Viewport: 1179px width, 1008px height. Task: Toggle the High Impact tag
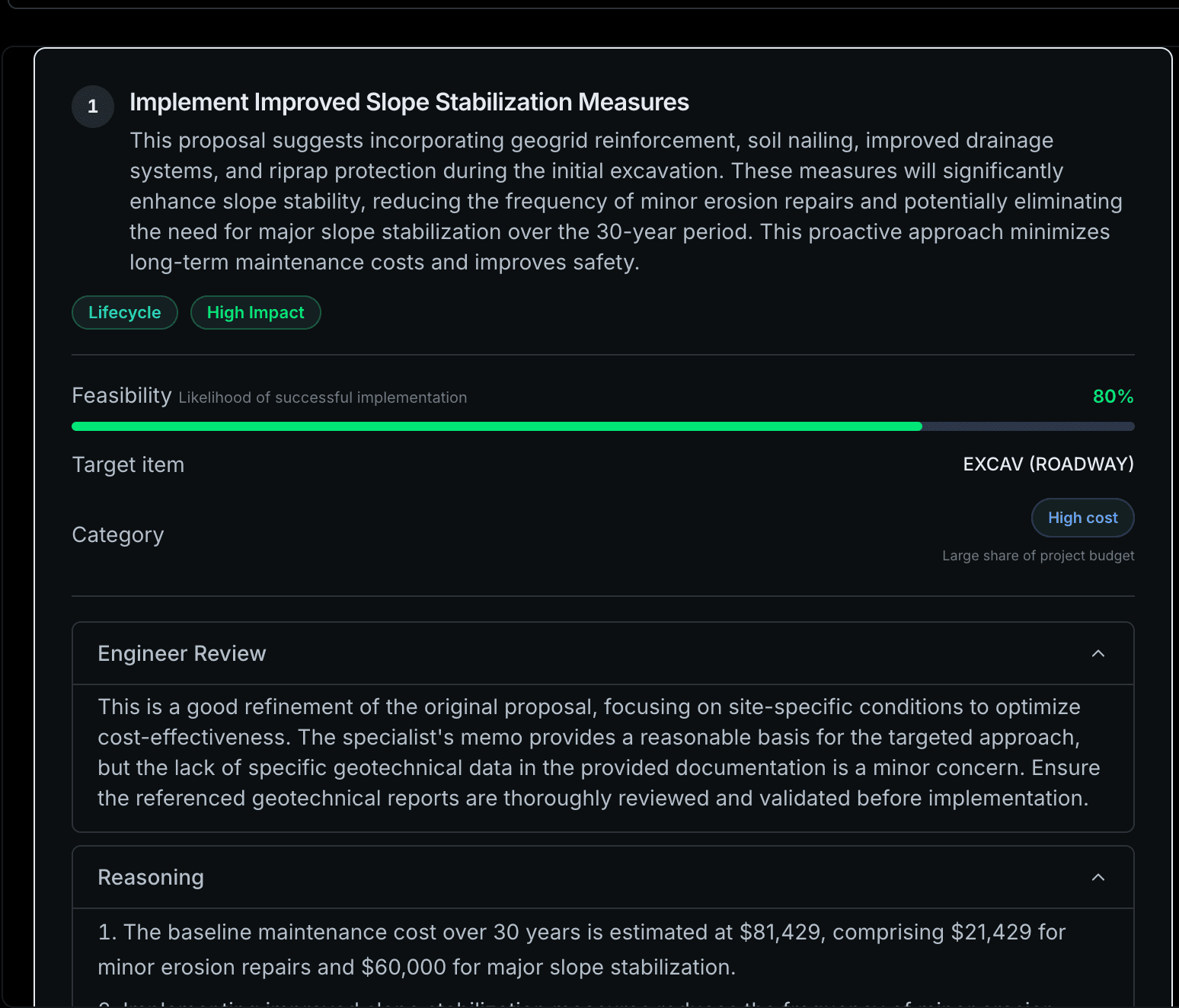[255, 312]
